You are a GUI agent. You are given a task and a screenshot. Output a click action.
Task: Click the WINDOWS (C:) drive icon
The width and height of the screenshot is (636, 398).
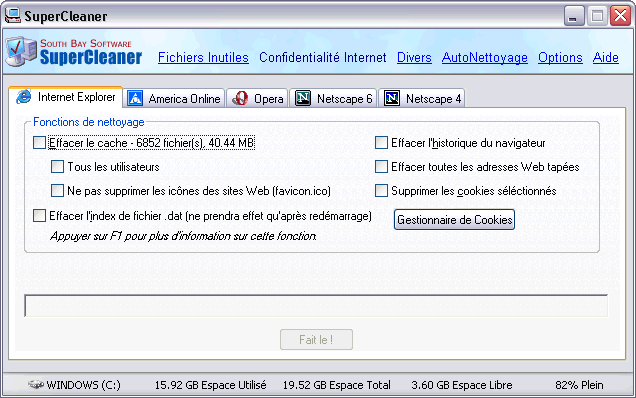coord(36,384)
